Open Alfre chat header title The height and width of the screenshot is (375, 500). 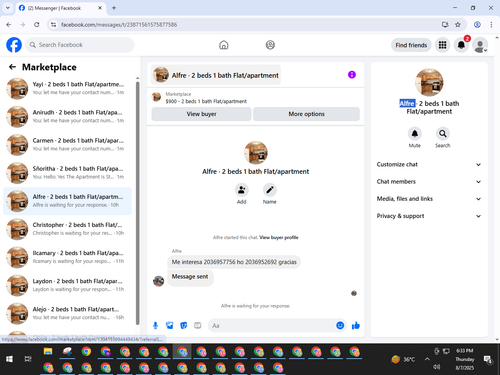click(216, 75)
